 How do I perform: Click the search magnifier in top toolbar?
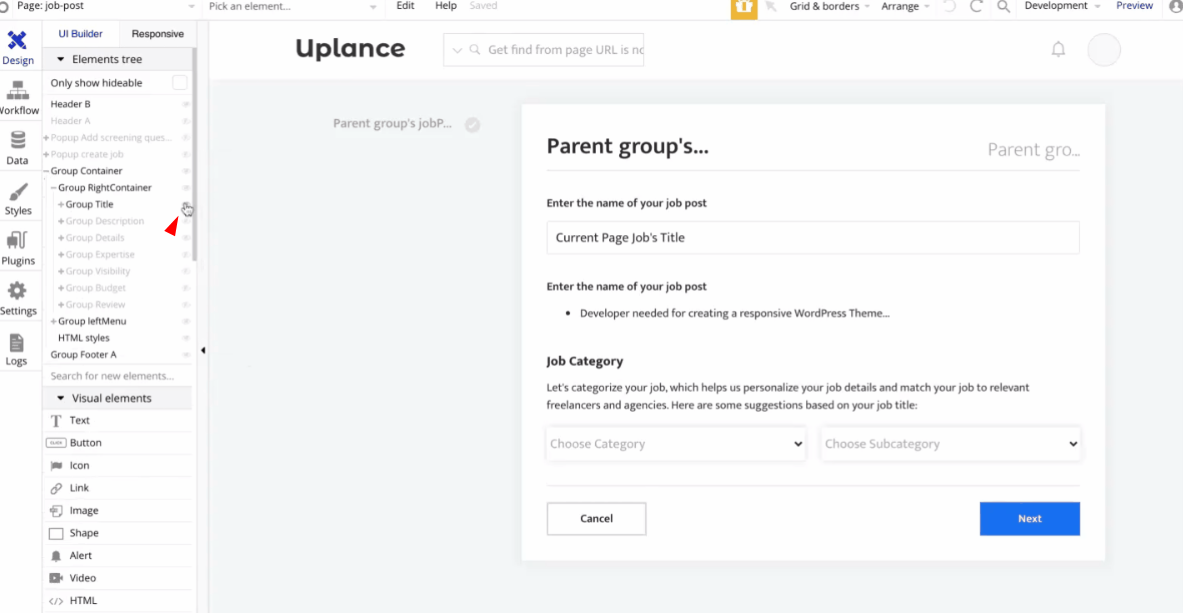pyautogui.click(x=1003, y=7)
